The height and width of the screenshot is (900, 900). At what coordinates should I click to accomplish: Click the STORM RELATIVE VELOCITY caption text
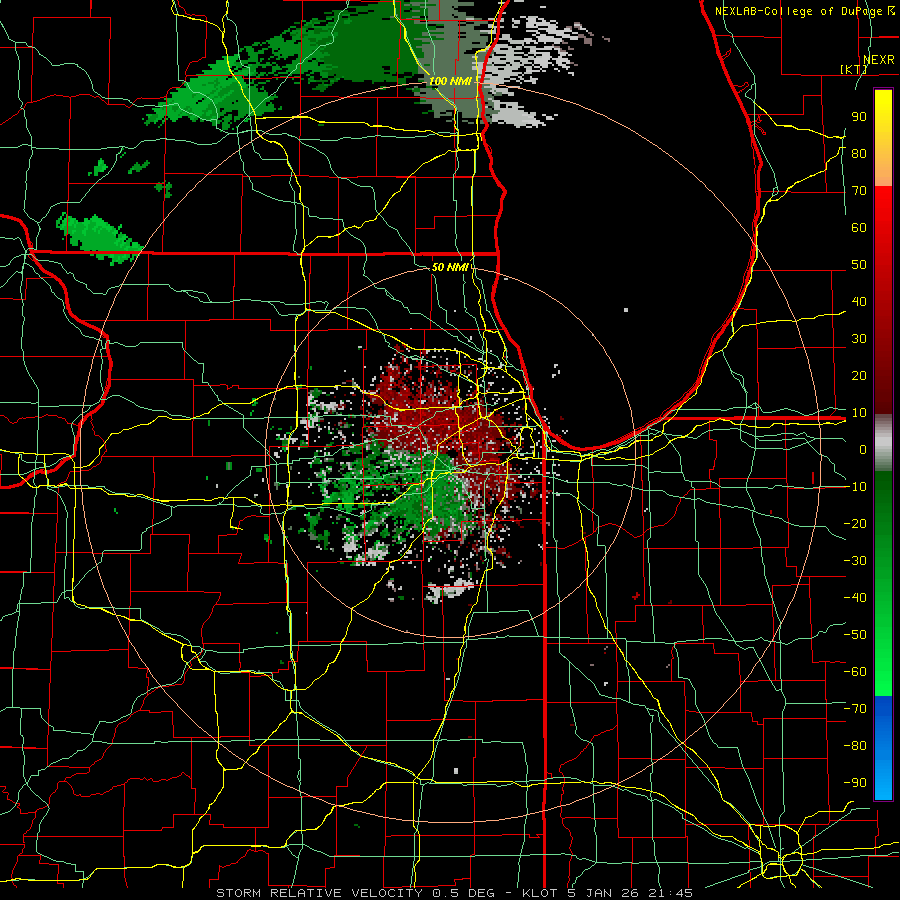tap(319, 893)
